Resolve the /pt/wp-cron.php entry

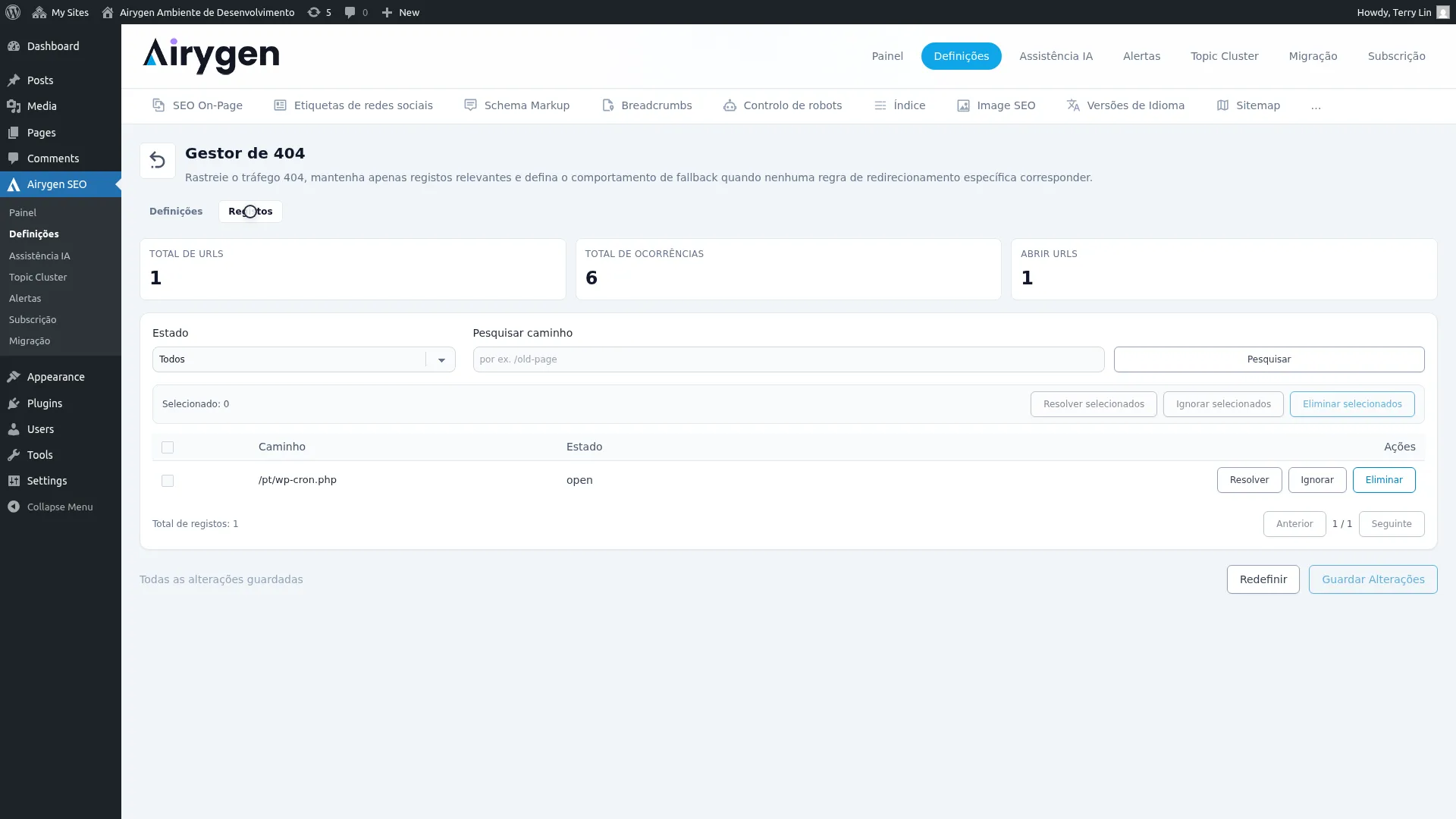tap(1249, 480)
